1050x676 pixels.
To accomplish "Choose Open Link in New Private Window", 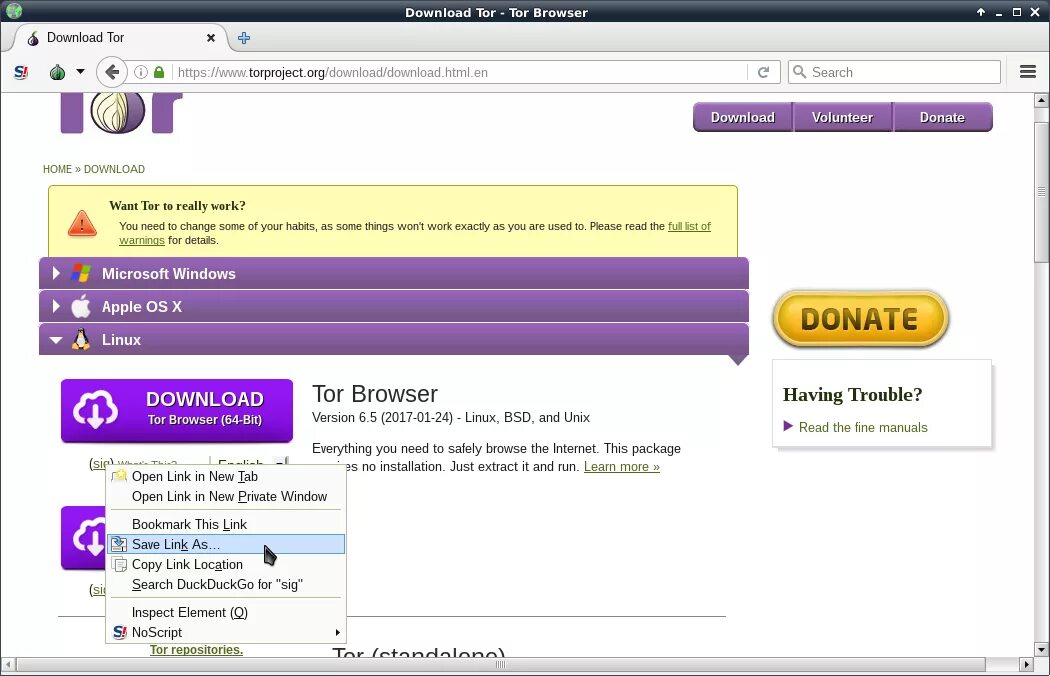I will [226, 496].
